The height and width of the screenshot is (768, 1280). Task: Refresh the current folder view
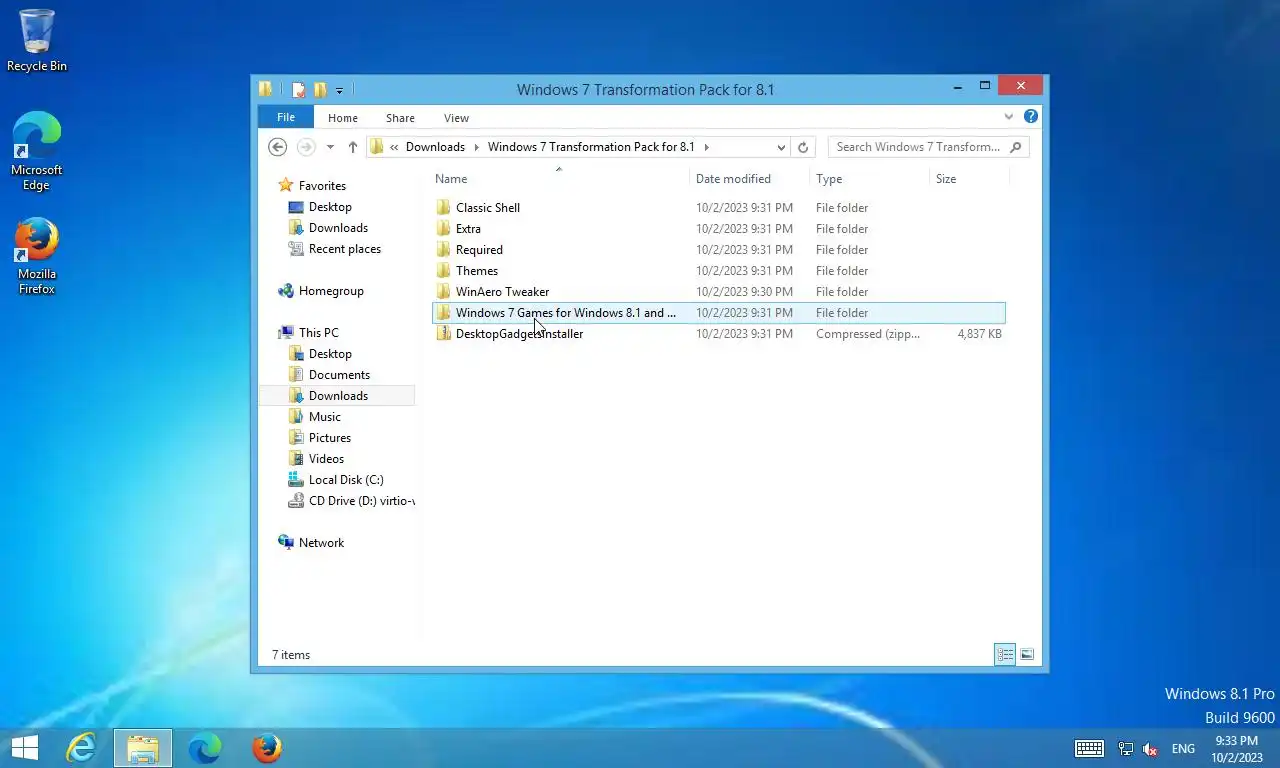point(802,147)
